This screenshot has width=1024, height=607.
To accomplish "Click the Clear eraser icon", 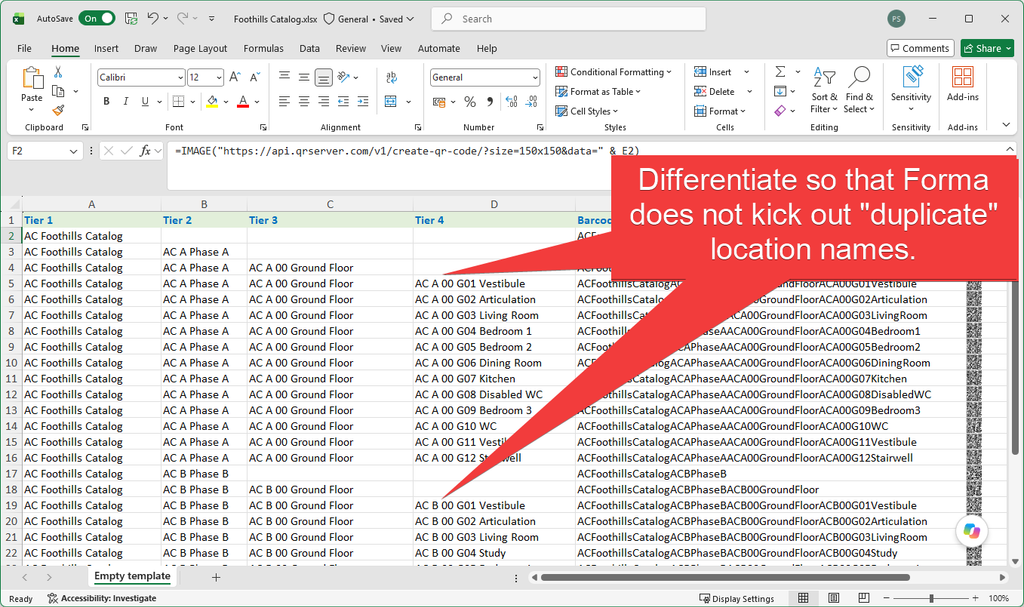I will (x=780, y=110).
